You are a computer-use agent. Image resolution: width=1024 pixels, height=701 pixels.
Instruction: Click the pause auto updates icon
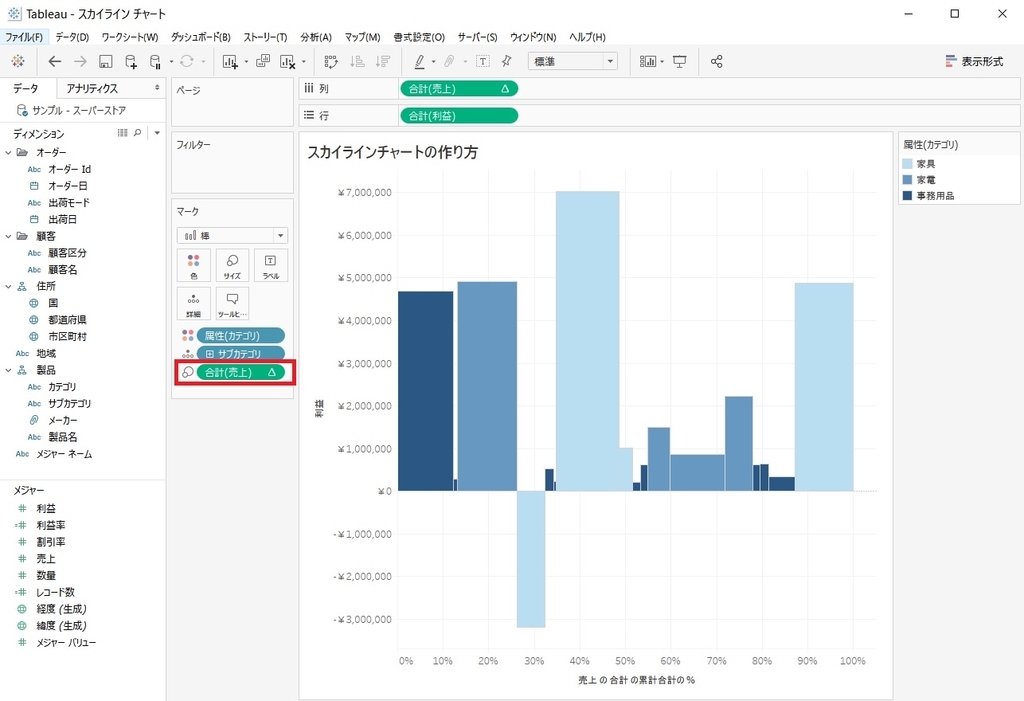pyautogui.click(x=155, y=61)
